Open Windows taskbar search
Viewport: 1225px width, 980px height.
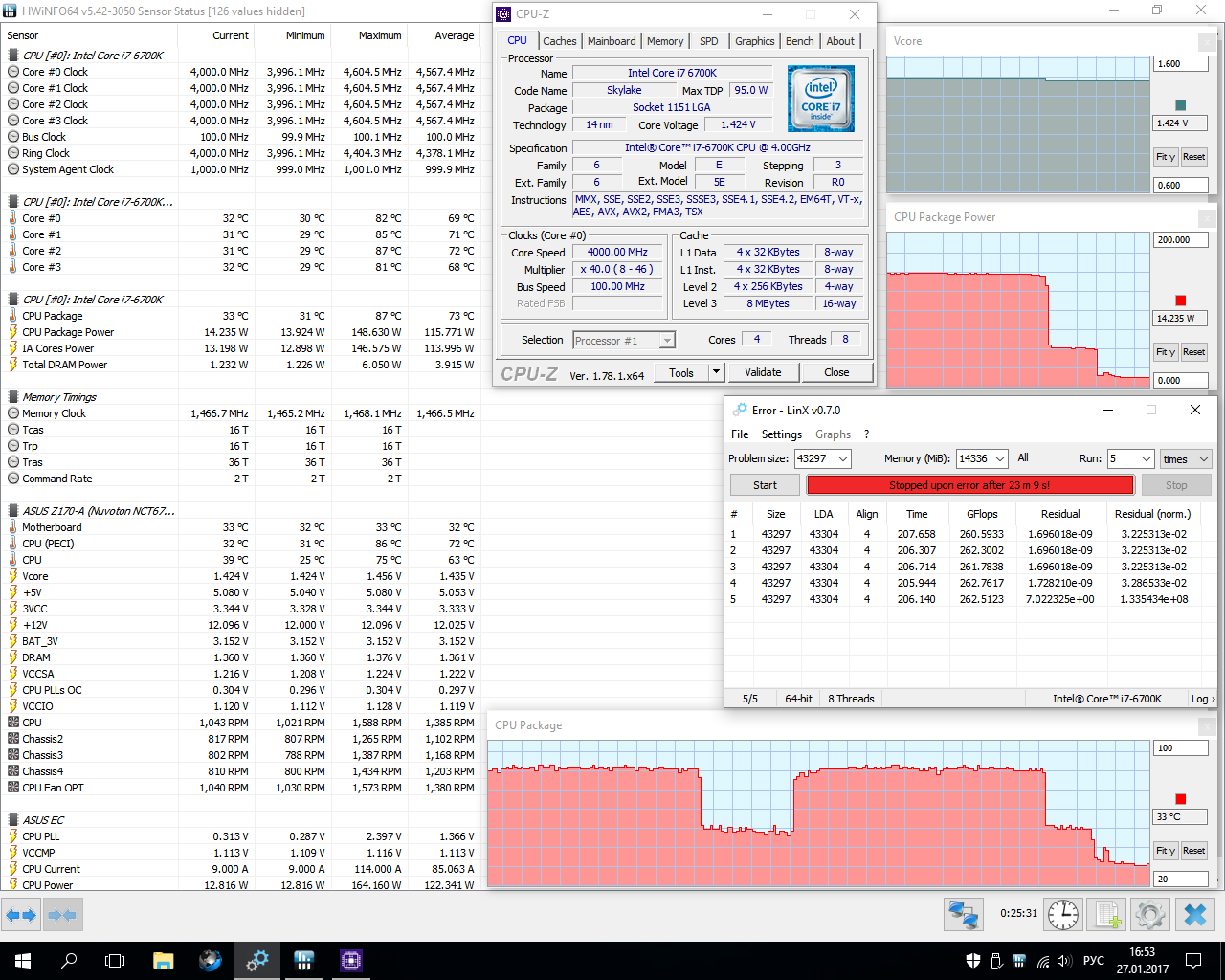tap(69, 961)
